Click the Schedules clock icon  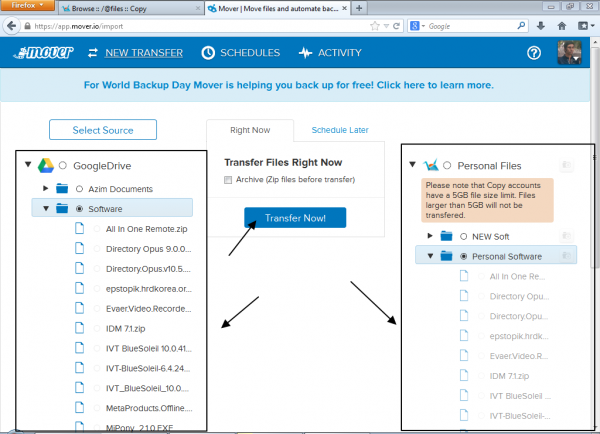(208, 53)
